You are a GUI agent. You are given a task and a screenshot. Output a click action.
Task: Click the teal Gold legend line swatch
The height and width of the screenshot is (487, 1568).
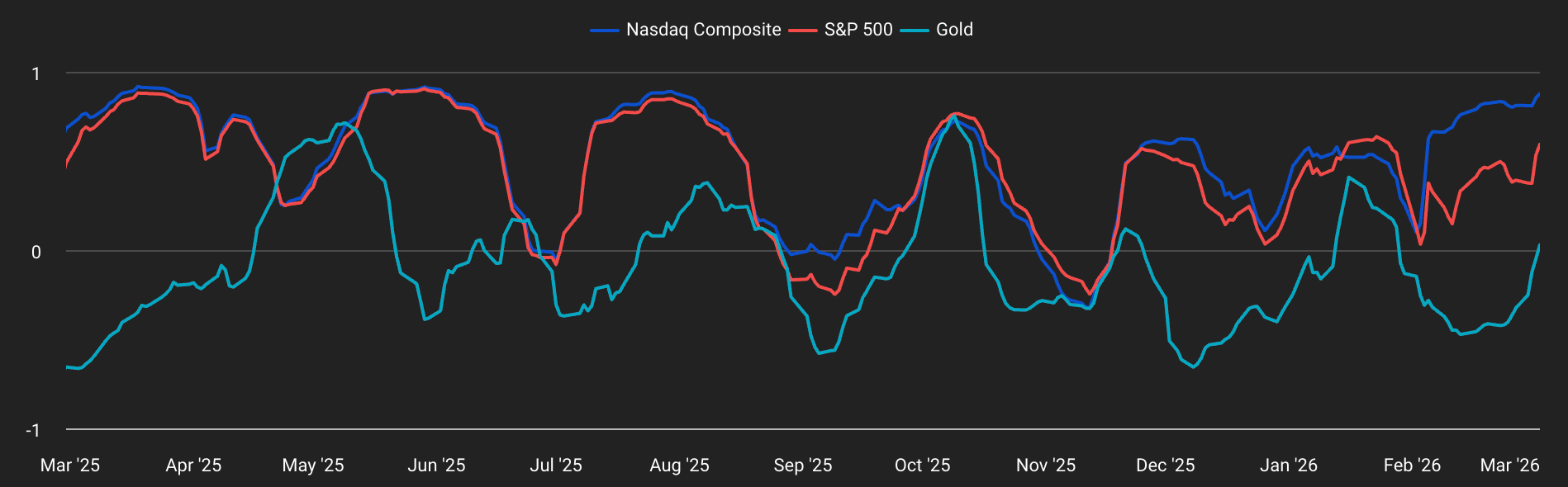915,31
